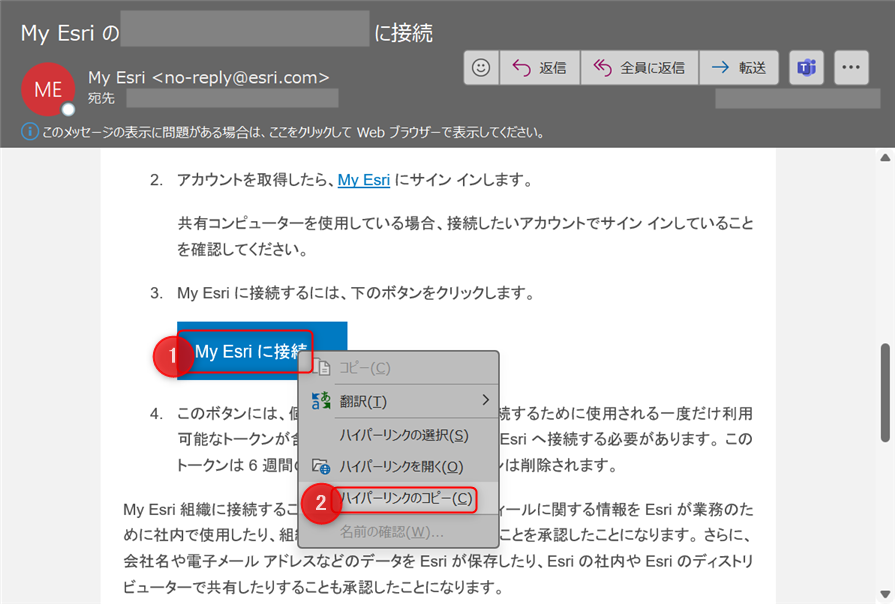Click the info icon in the message bar

click(30, 132)
